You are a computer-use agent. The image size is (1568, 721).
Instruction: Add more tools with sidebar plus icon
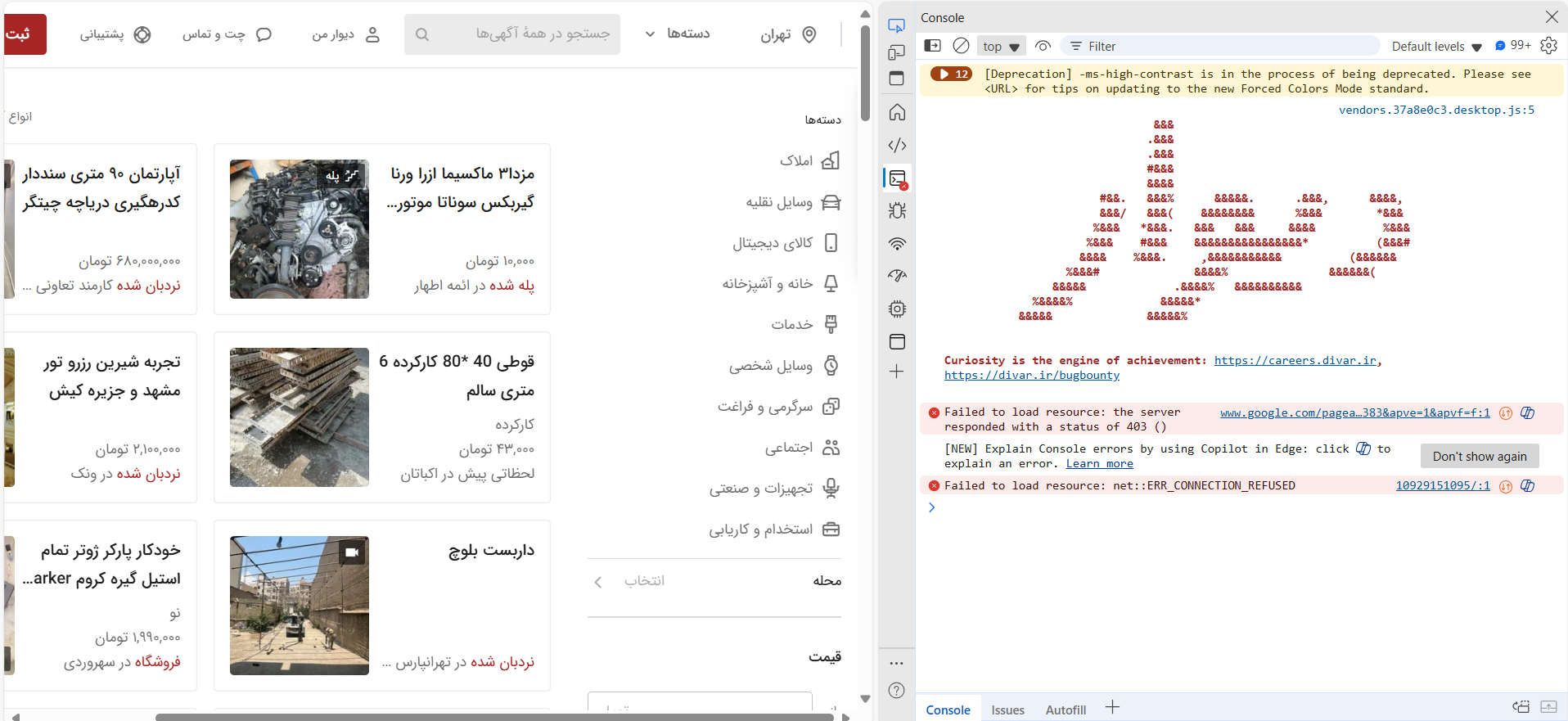[897, 372]
